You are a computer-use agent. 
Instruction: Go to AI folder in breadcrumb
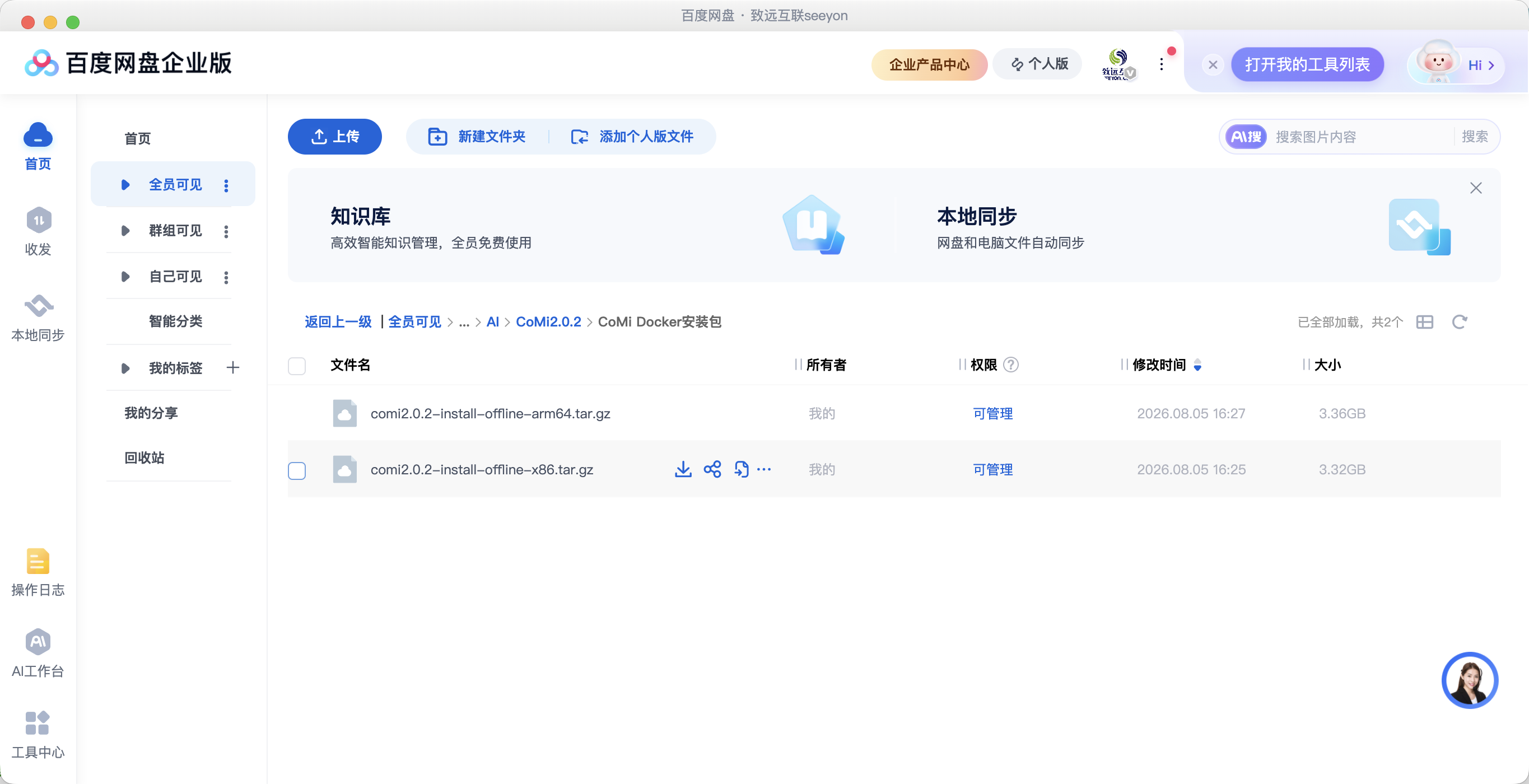(x=493, y=321)
